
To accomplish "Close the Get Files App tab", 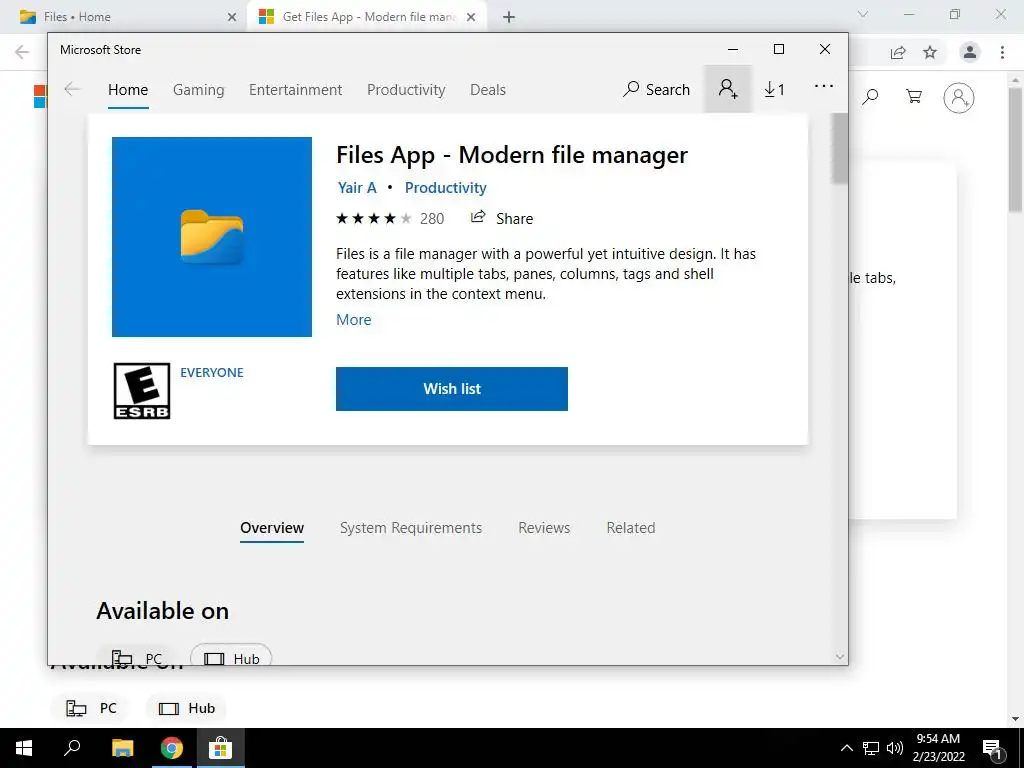I will 471,17.
